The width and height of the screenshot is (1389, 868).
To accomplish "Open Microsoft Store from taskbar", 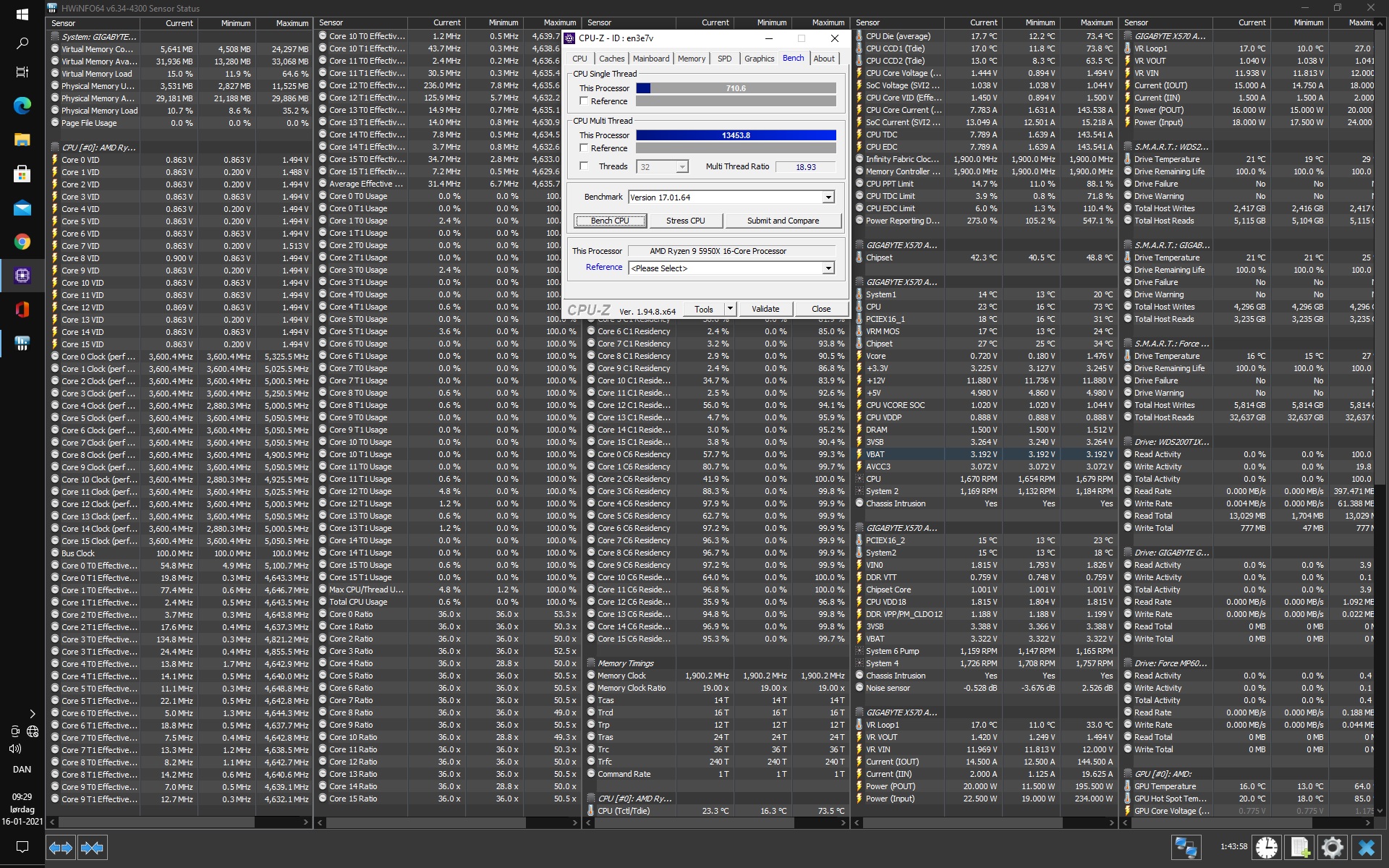I will pyautogui.click(x=22, y=174).
